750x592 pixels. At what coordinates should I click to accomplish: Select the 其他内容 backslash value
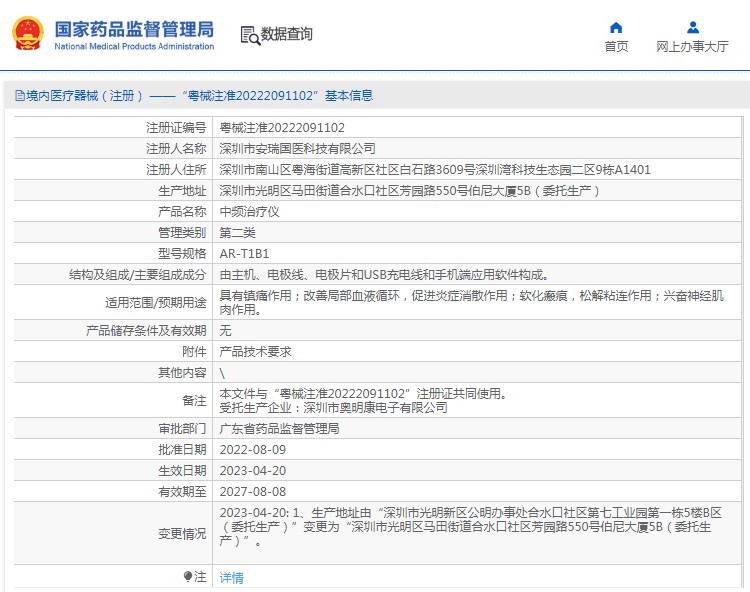pyautogui.click(x=222, y=373)
